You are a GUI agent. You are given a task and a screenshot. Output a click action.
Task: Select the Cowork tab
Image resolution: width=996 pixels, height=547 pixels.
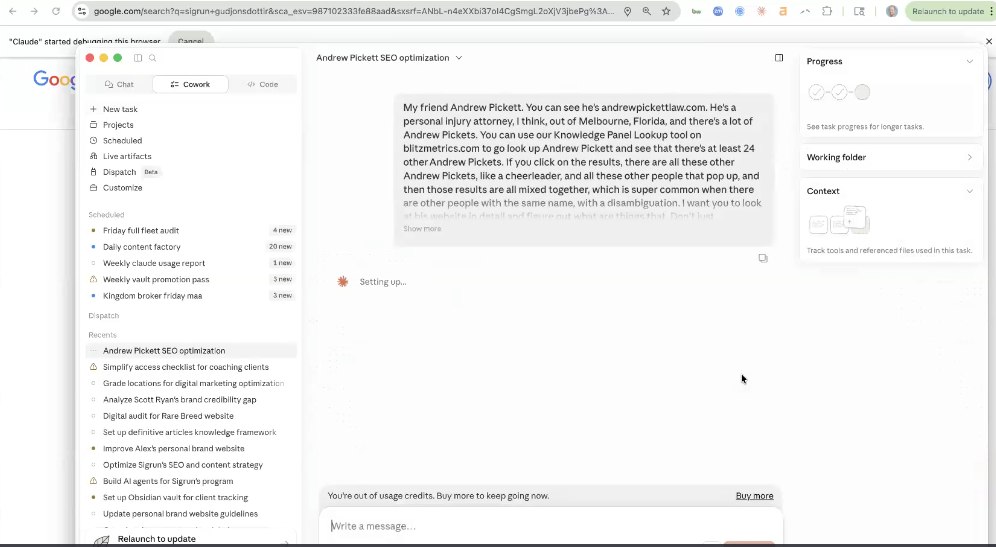190,84
